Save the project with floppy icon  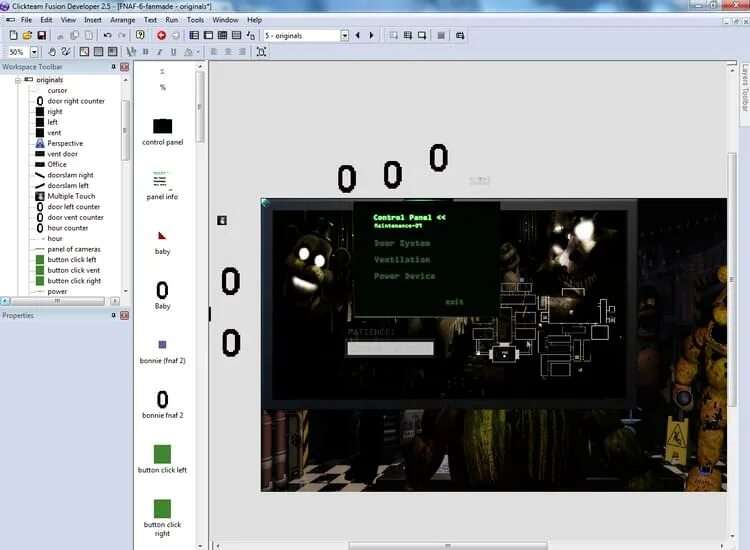coord(42,35)
